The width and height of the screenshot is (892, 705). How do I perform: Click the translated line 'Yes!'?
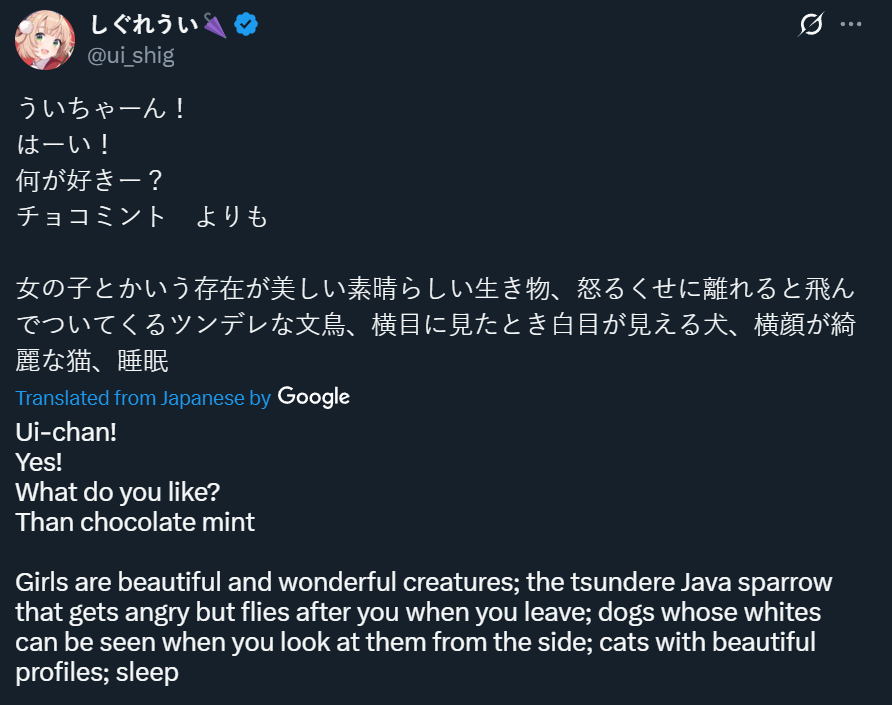pos(40,462)
